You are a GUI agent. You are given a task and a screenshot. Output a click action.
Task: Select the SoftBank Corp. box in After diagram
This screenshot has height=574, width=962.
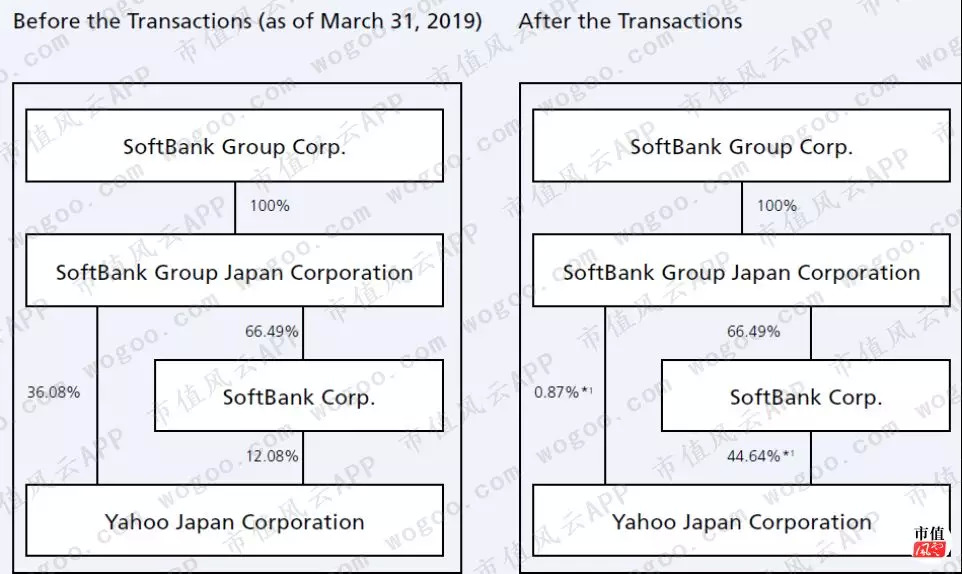[x=805, y=397]
